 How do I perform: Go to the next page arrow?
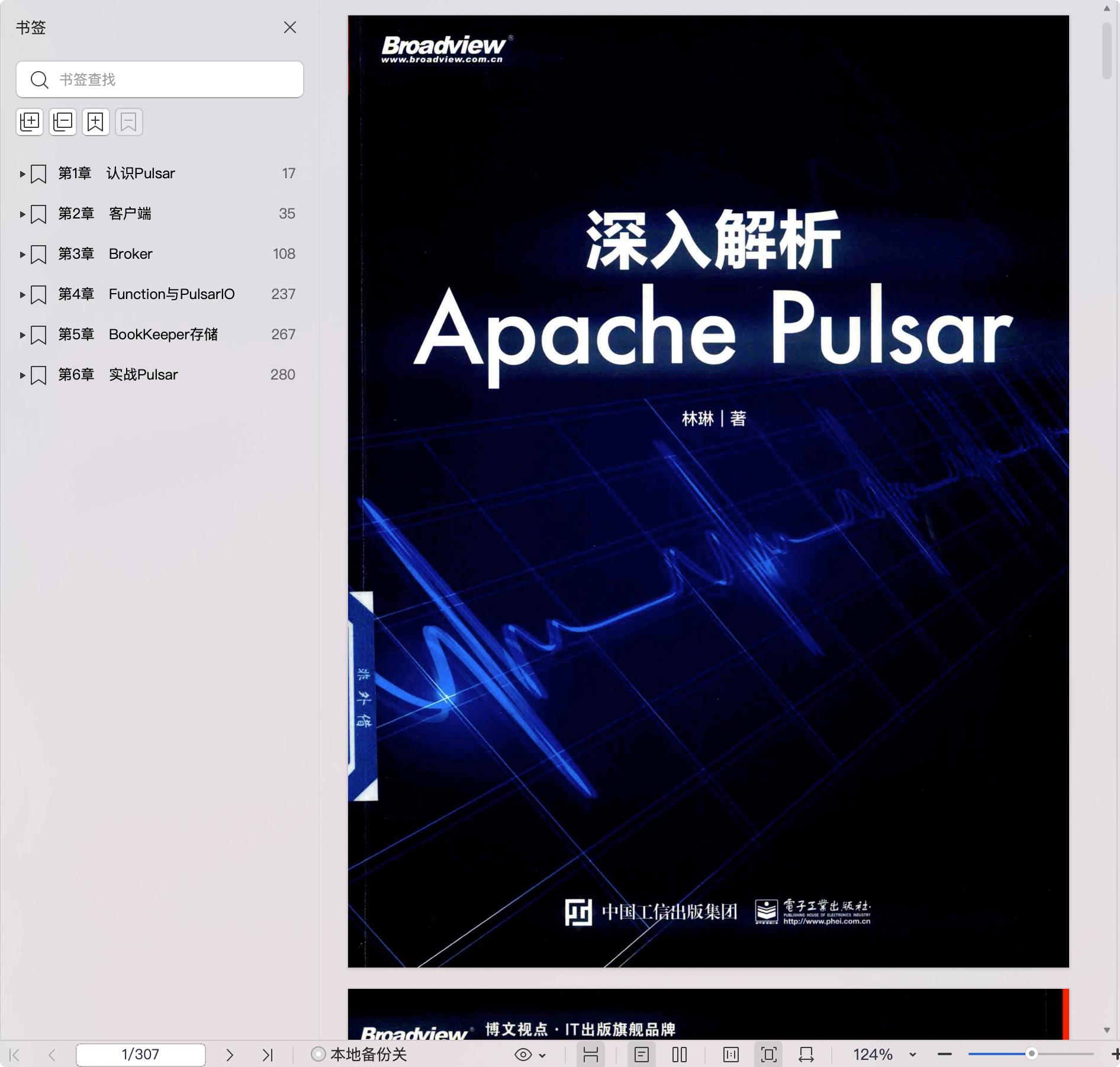(230, 1055)
